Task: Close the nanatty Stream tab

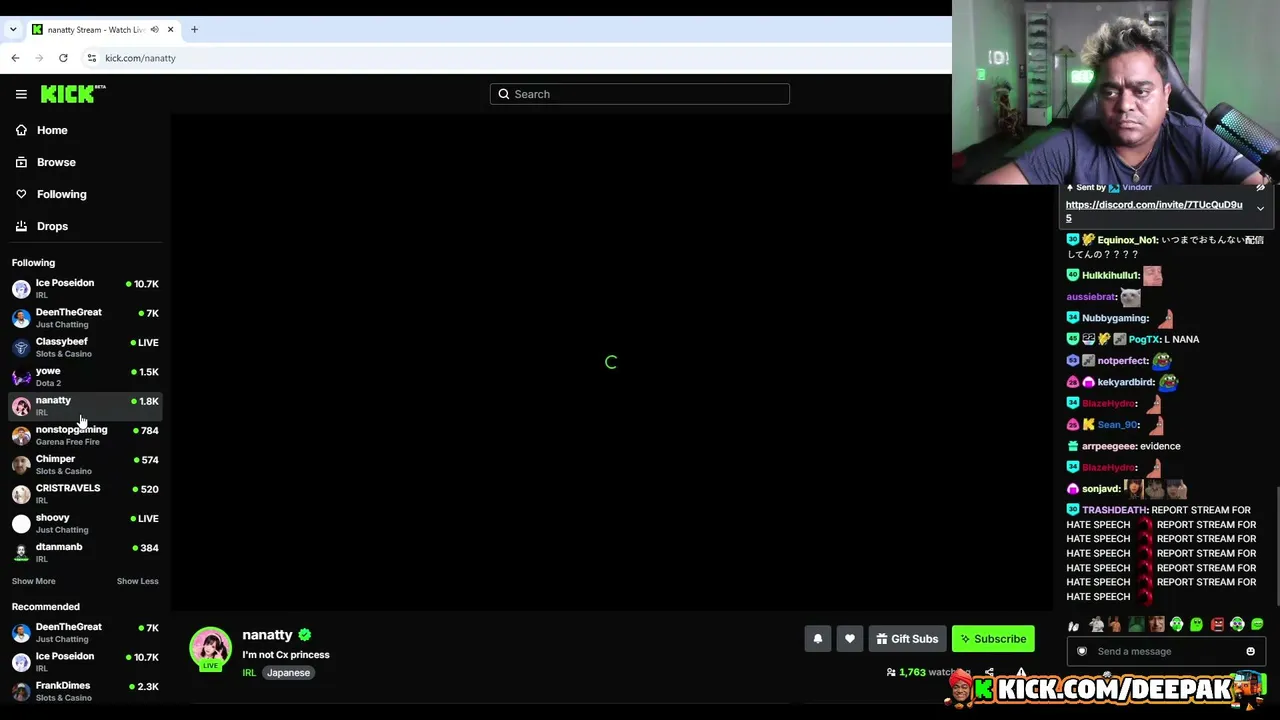Action: pos(170,30)
